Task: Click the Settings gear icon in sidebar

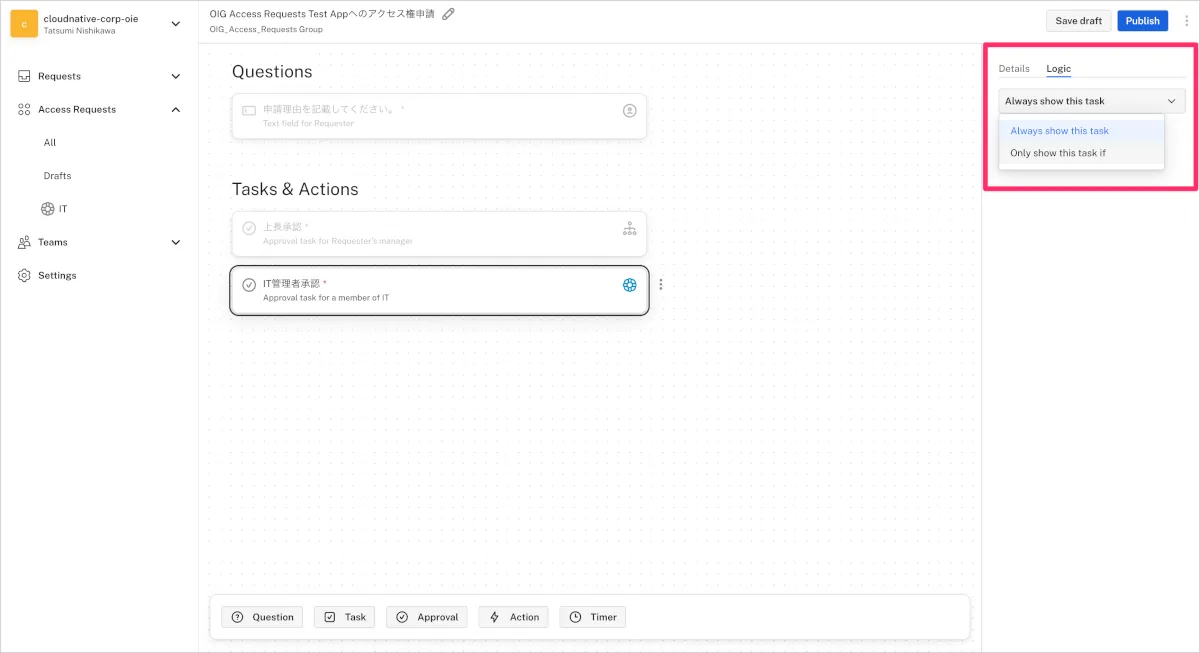Action: point(24,275)
